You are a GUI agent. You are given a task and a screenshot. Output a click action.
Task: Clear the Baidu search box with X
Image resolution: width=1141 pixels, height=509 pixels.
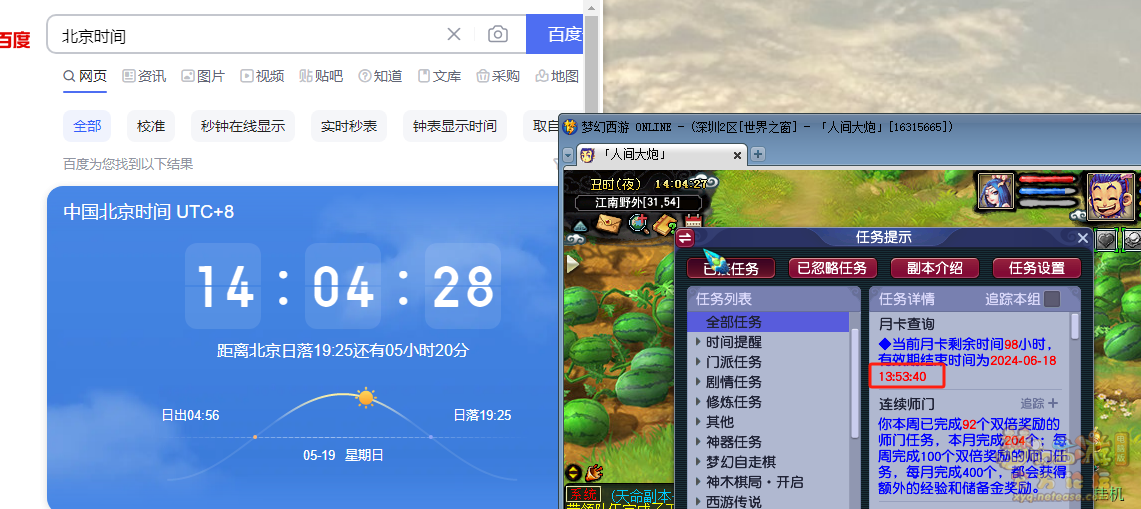pyautogui.click(x=453, y=34)
